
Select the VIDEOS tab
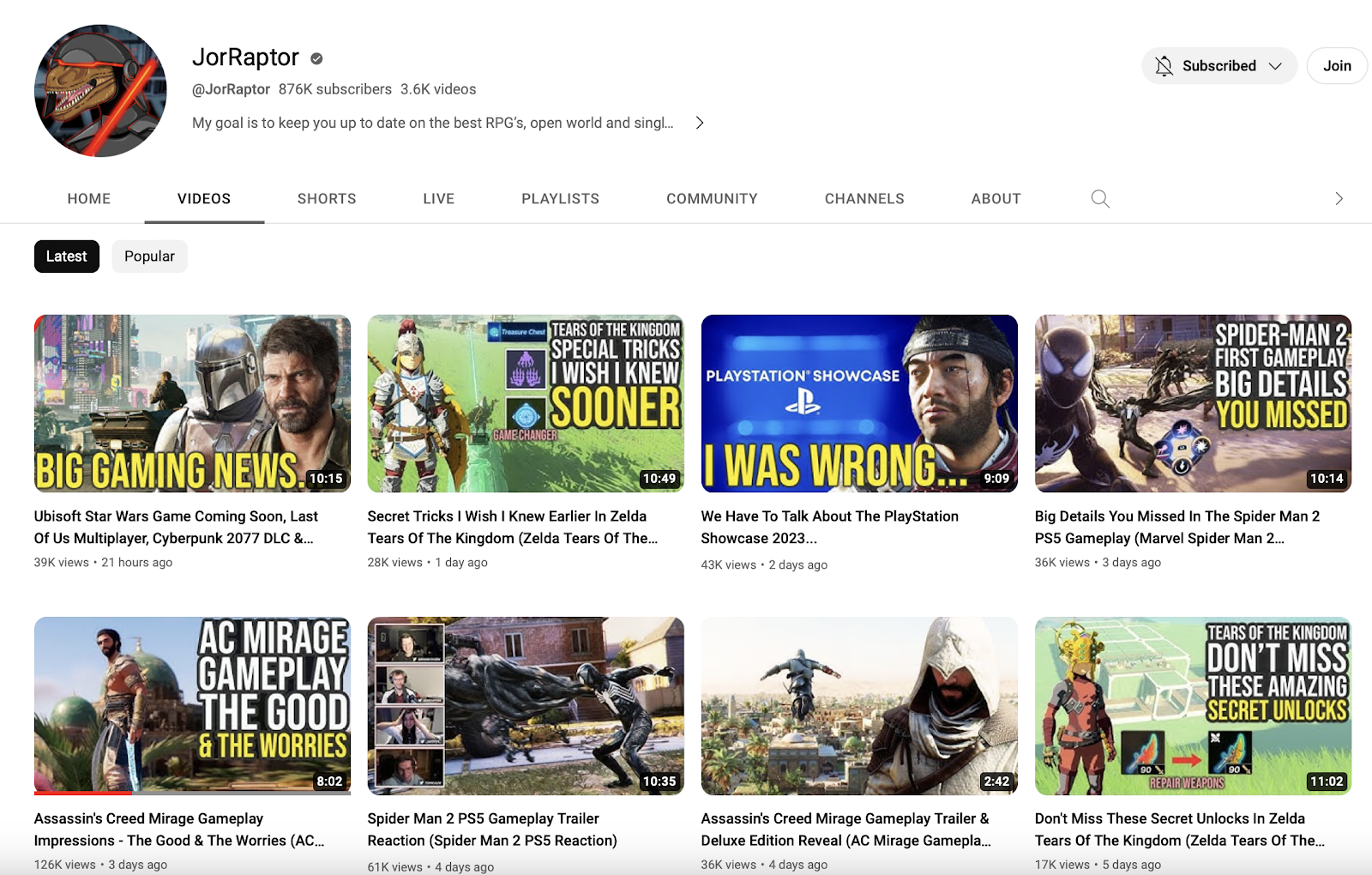[204, 199]
